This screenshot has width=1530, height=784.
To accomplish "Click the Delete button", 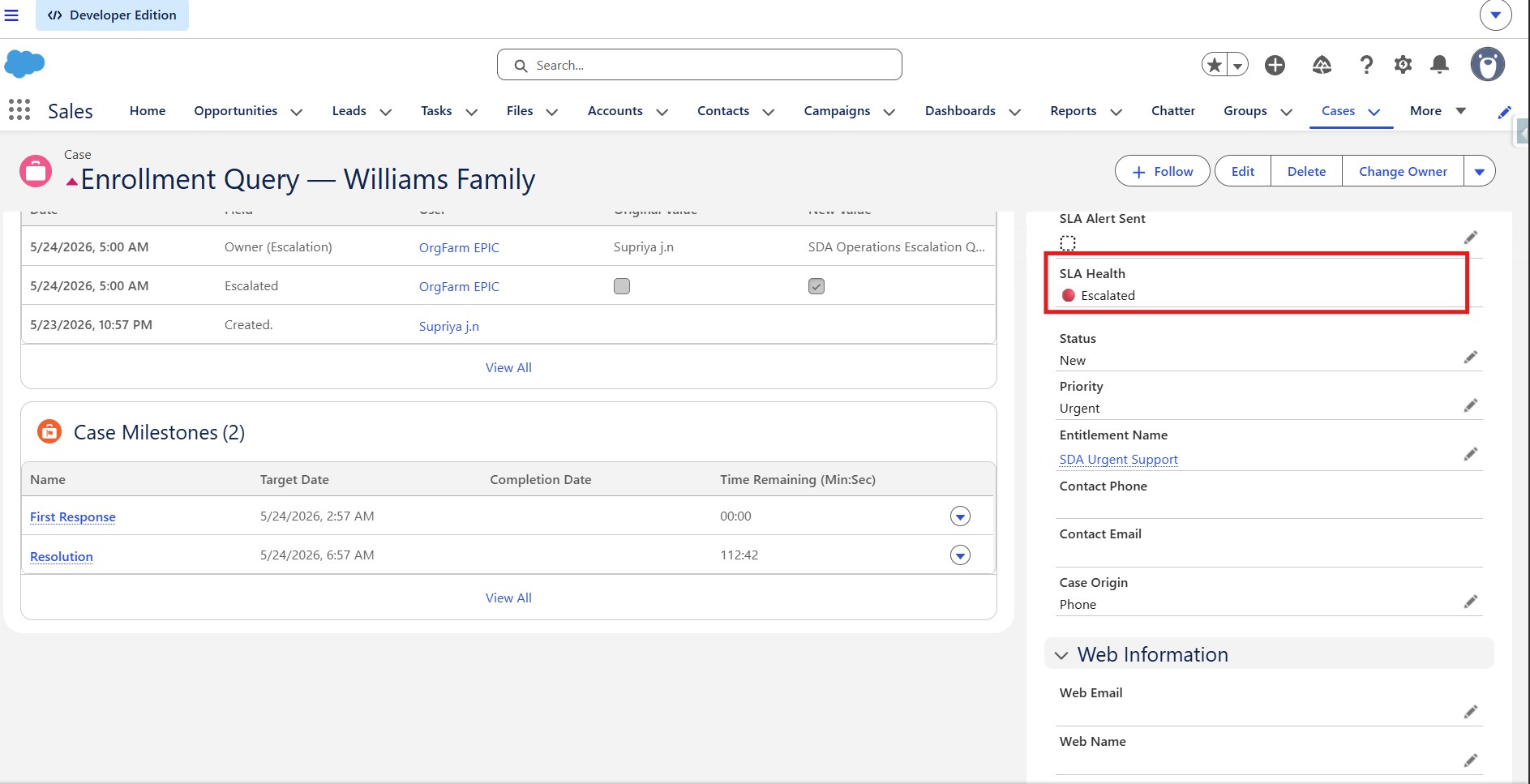I will (1306, 171).
